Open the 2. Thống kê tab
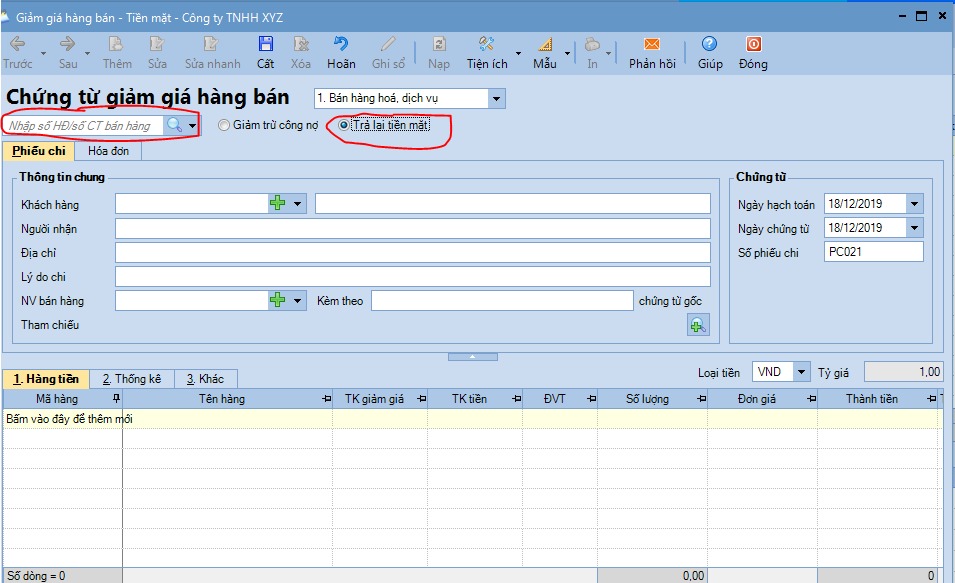This screenshot has height=583, width=955. click(132, 379)
